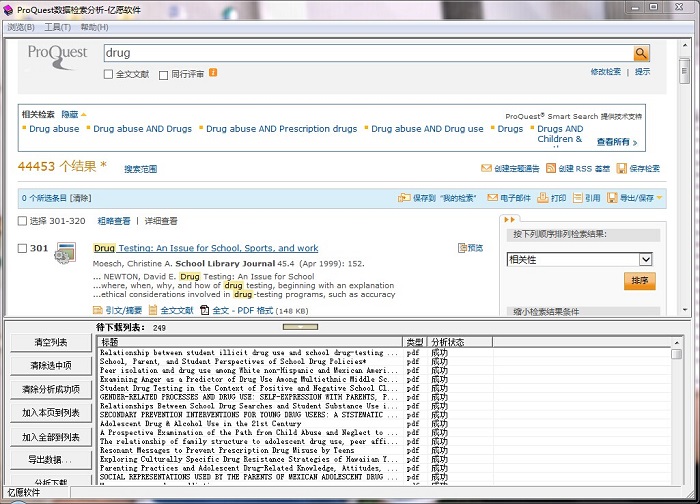This screenshot has height=504, width=700.
Task: Open the 工具(T) menu
Action: pos(58,27)
